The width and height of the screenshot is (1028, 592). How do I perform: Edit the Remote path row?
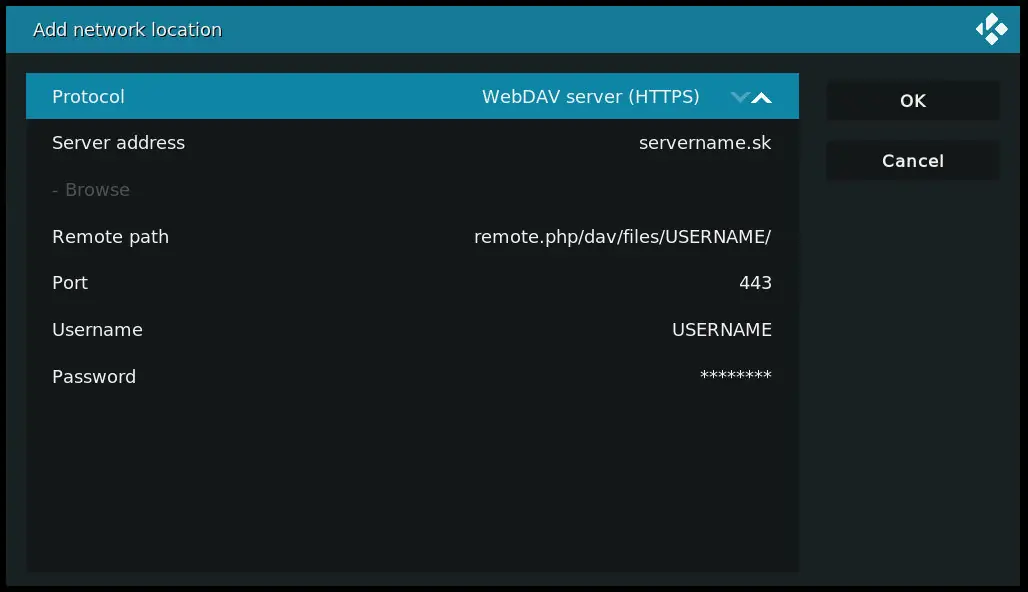(x=412, y=237)
